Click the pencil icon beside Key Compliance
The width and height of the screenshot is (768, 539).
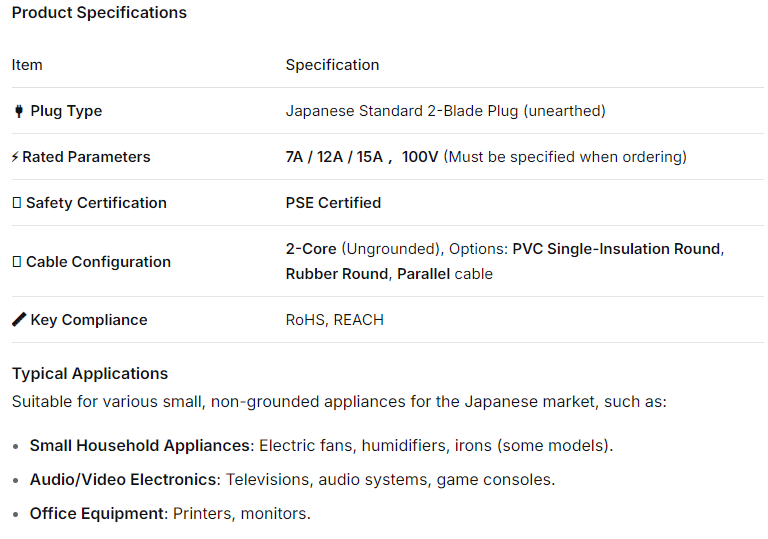(18, 320)
